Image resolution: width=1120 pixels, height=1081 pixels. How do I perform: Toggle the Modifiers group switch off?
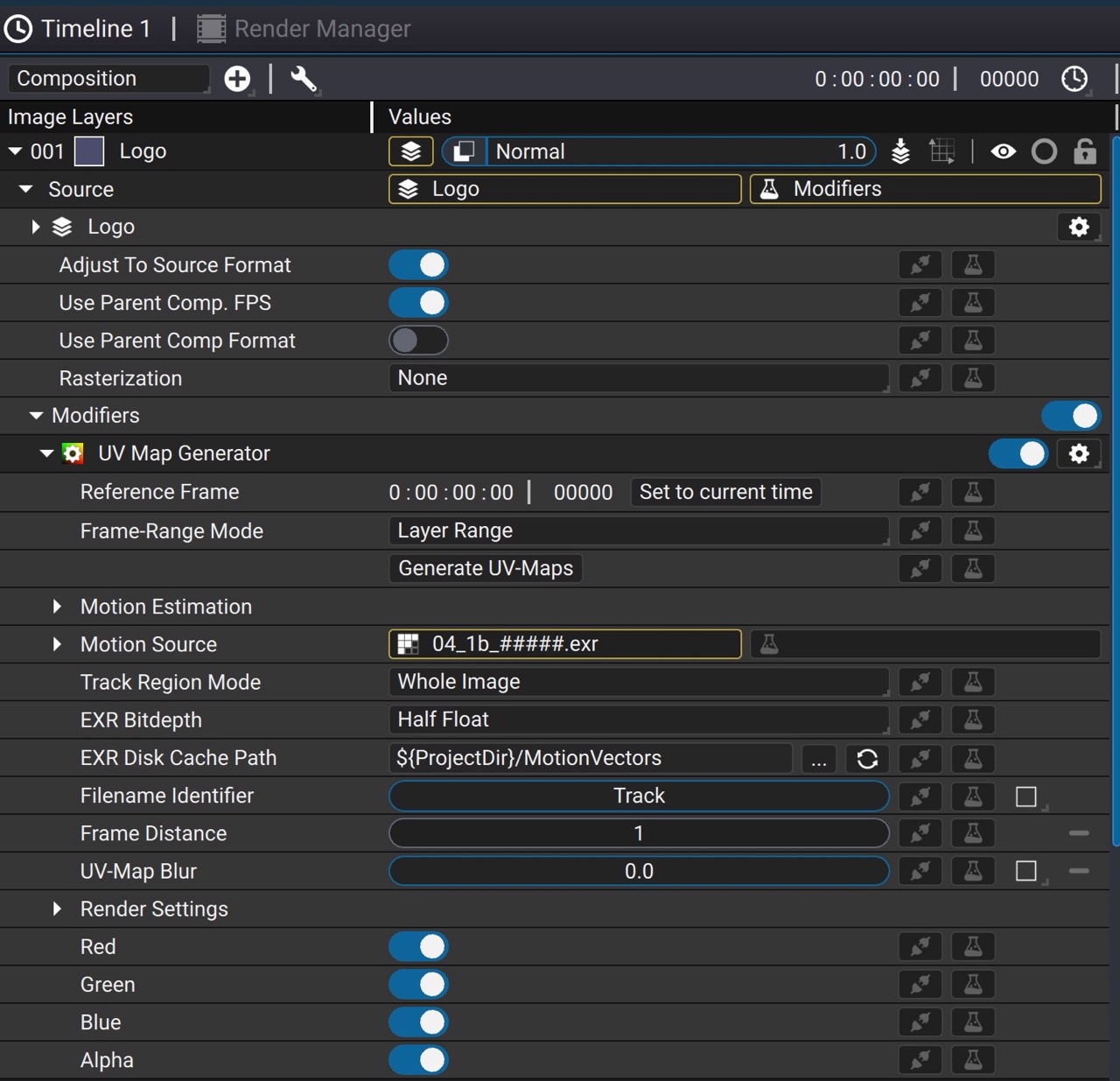click(x=1071, y=416)
